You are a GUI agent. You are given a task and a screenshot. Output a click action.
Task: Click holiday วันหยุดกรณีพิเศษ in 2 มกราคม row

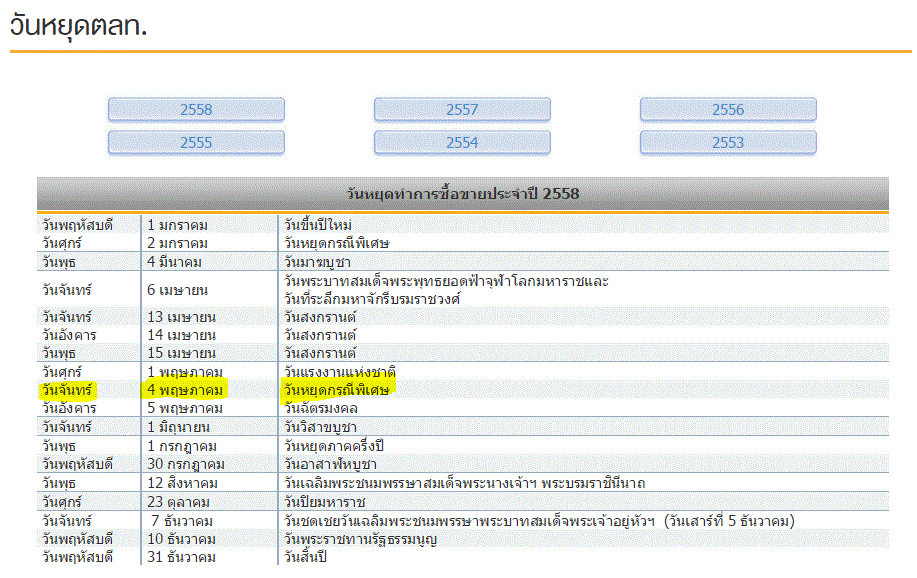coord(336,243)
